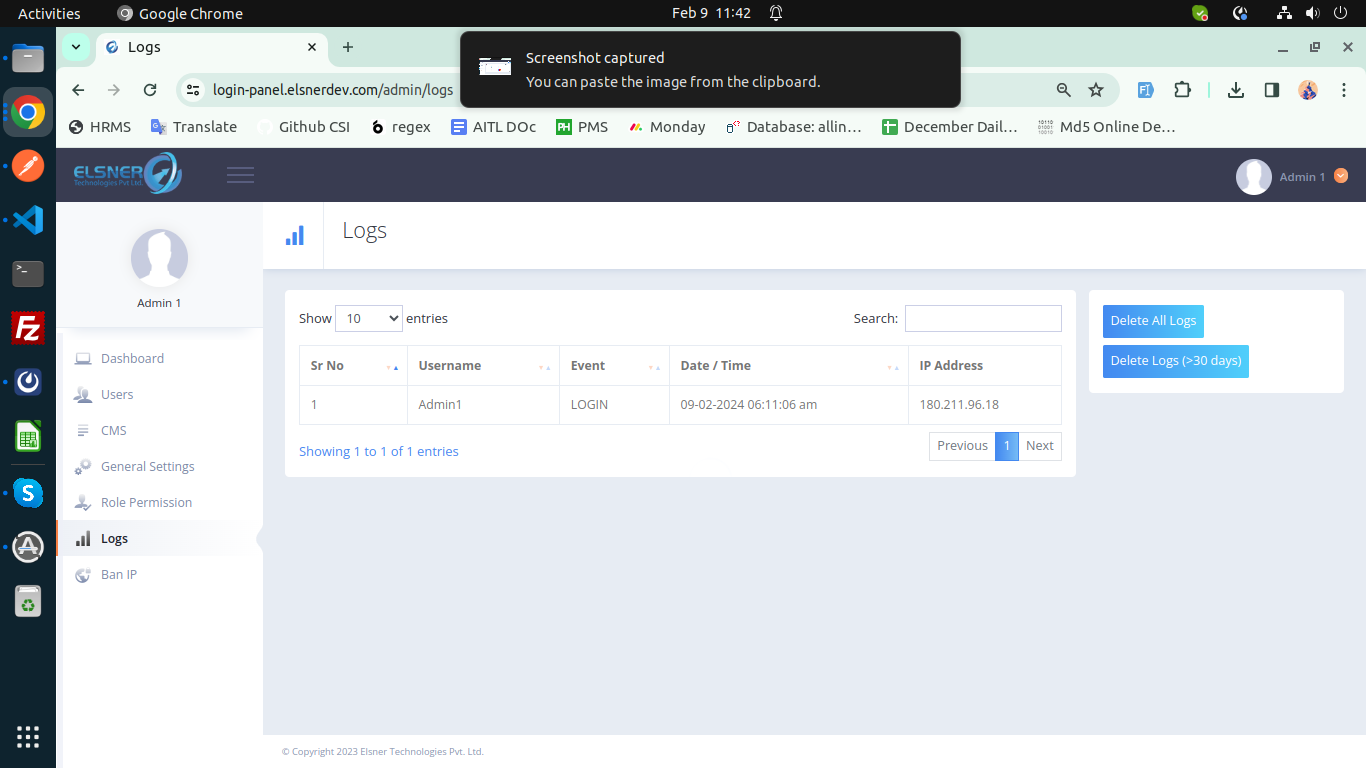Click the bookmark star in the address bar

(1096, 90)
